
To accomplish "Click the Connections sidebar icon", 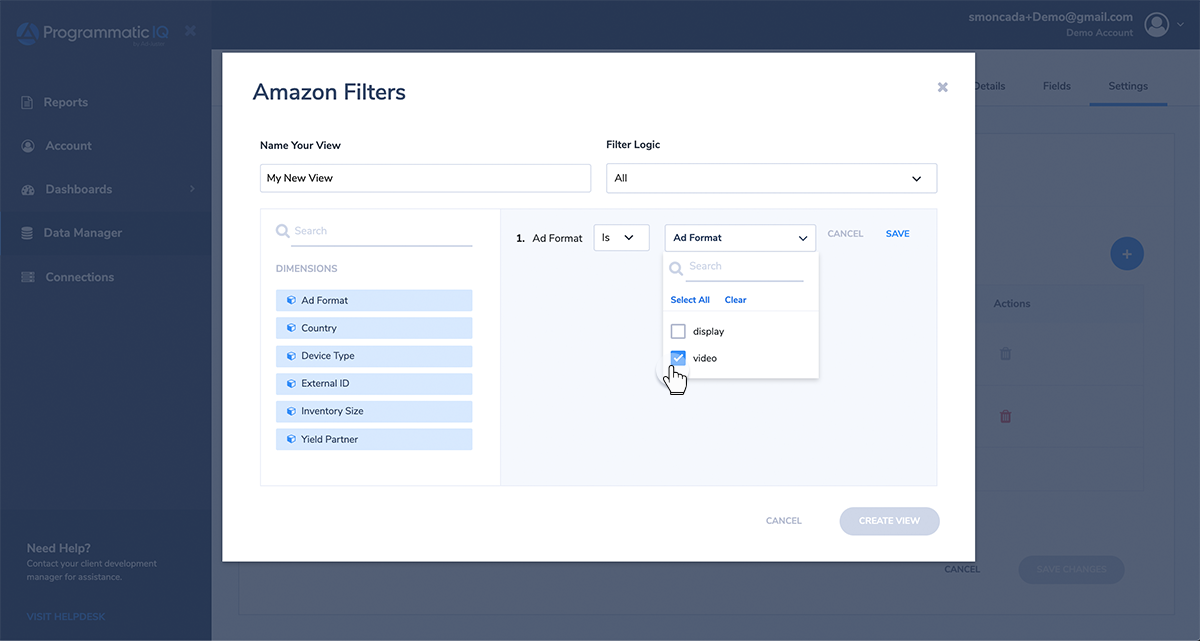I will 28,277.
